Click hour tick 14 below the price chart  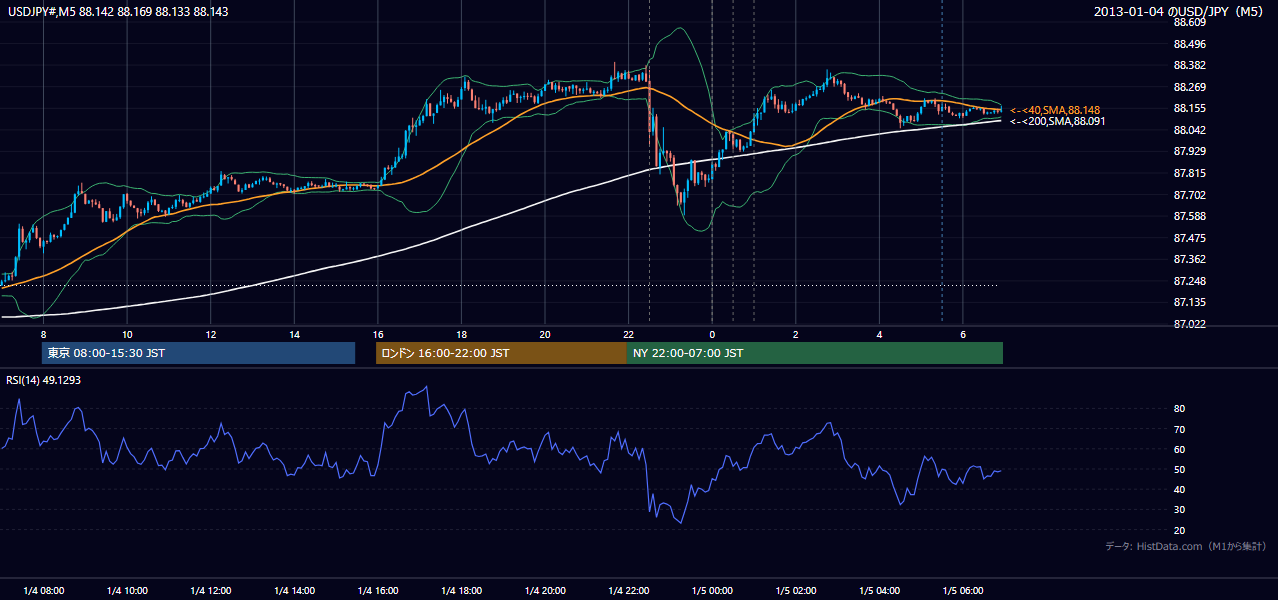[294, 333]
